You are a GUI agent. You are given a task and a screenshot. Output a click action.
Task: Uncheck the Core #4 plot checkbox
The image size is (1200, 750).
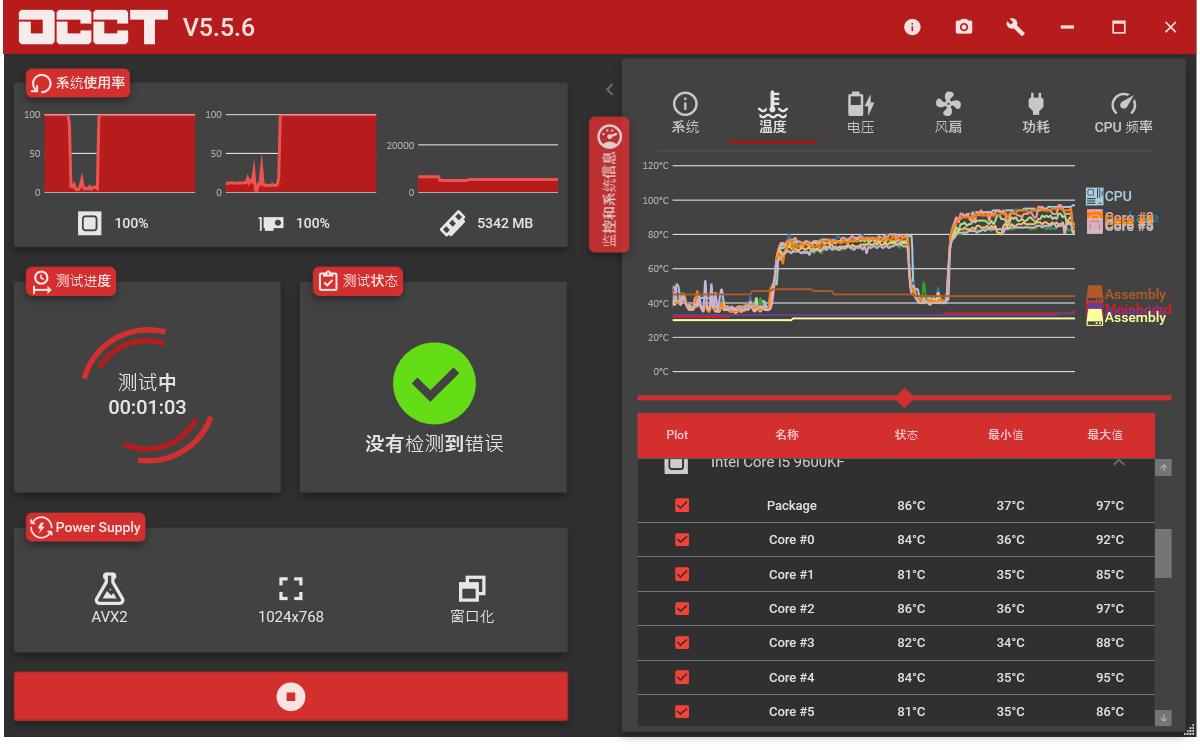[683, 677]
